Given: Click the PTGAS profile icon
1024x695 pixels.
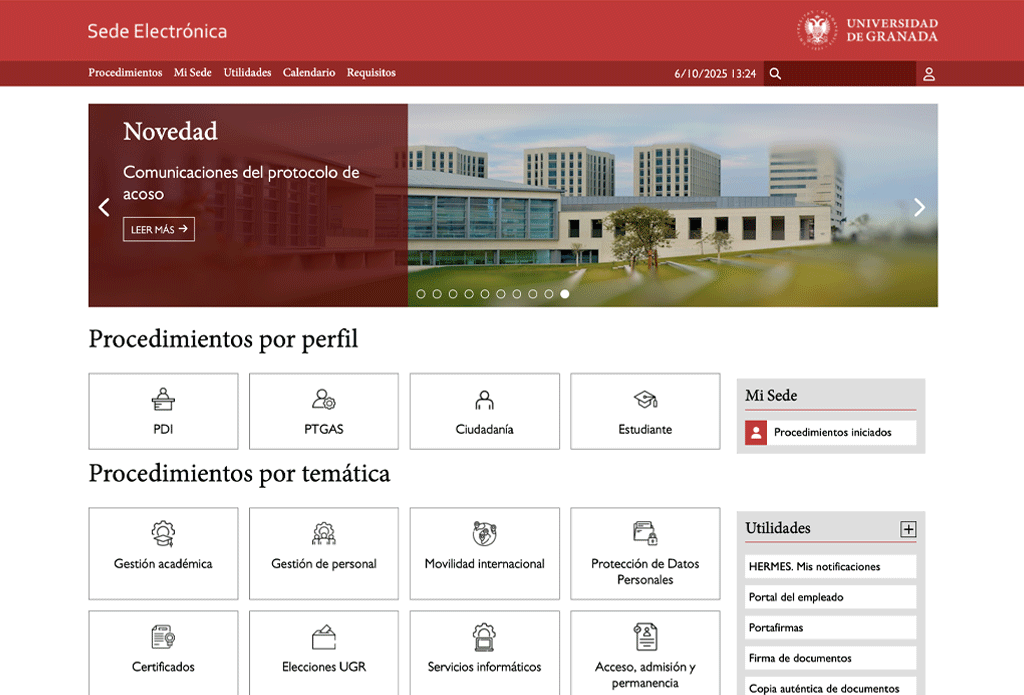Looking at the screenshot, I should pos(323,398).
